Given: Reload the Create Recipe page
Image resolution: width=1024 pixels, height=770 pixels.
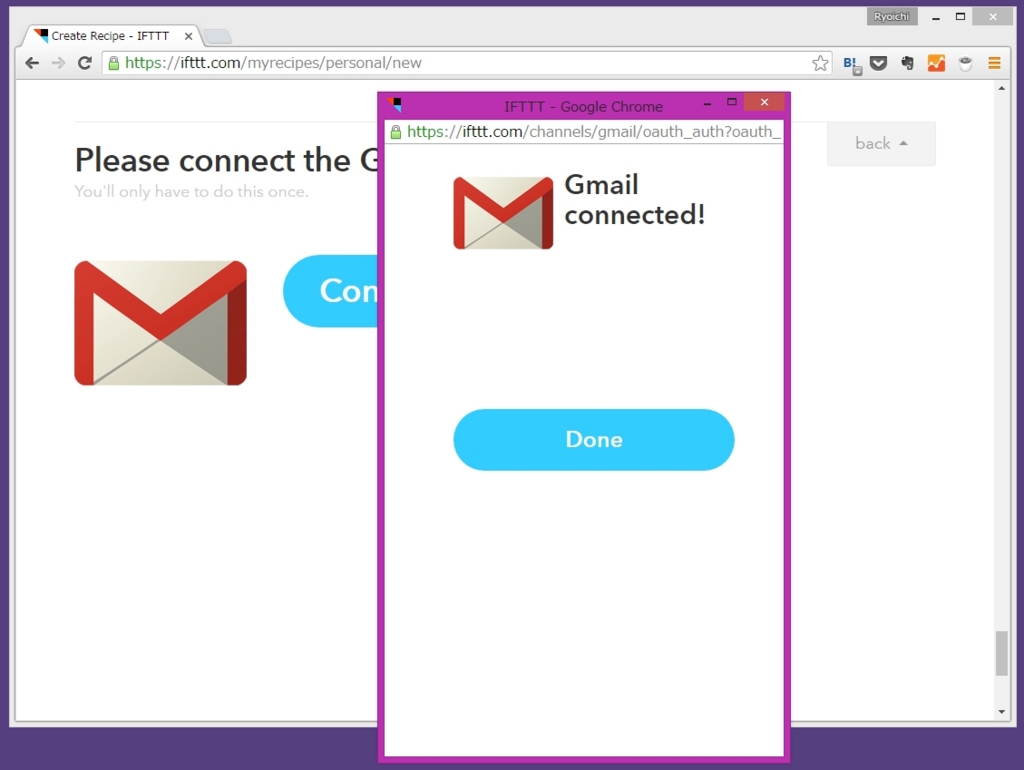Looking at the screenshot, I should [85, 63].
